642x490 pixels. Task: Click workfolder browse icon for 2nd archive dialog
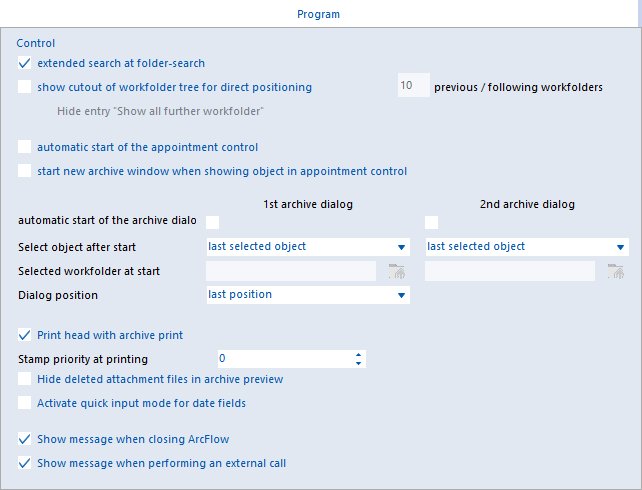(x=615, y=271)
